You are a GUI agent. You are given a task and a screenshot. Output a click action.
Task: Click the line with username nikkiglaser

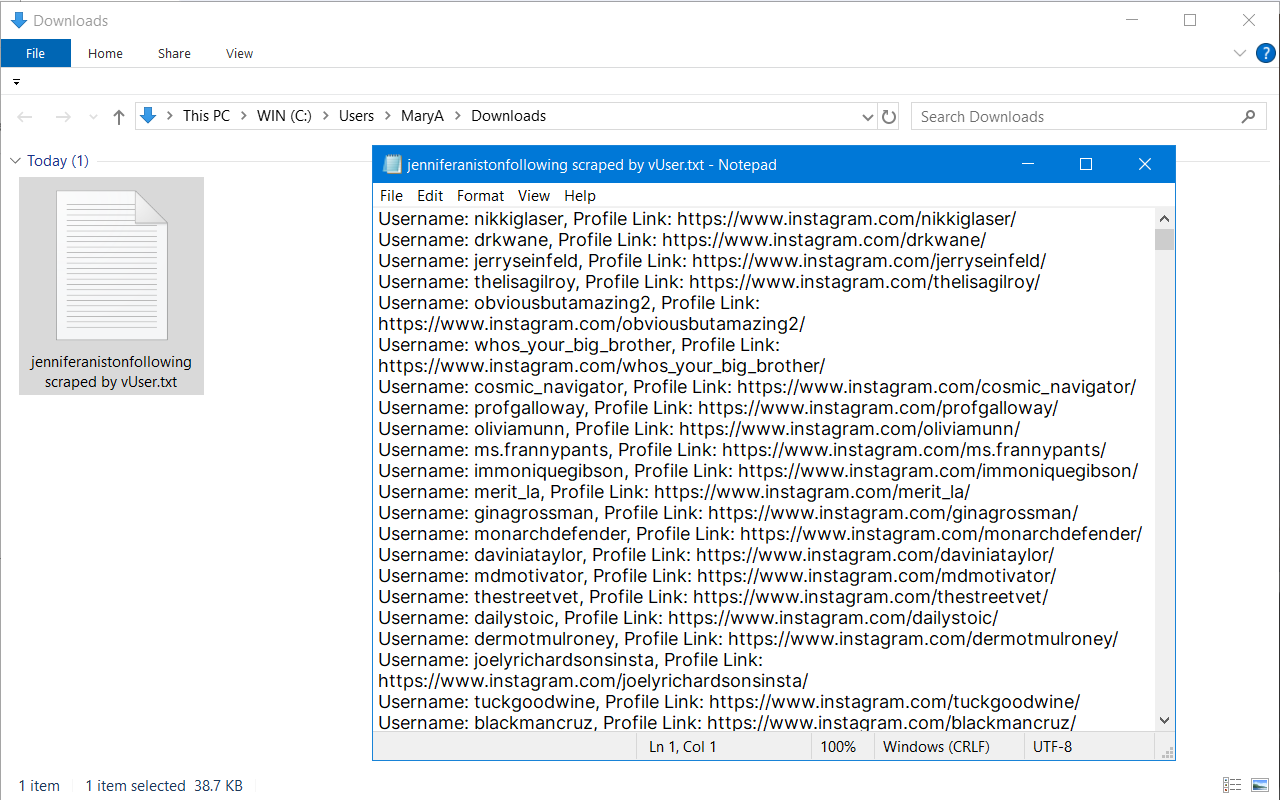tap(697, 219)
